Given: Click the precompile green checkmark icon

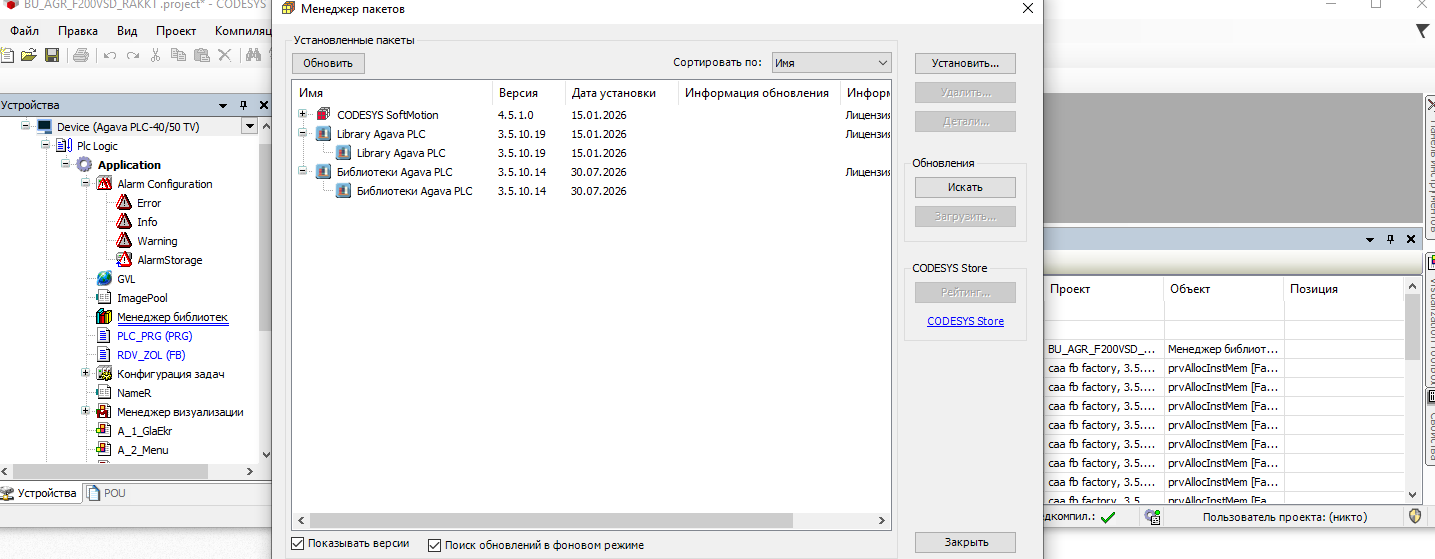Looking at the screenshot, I should 1108,517.
